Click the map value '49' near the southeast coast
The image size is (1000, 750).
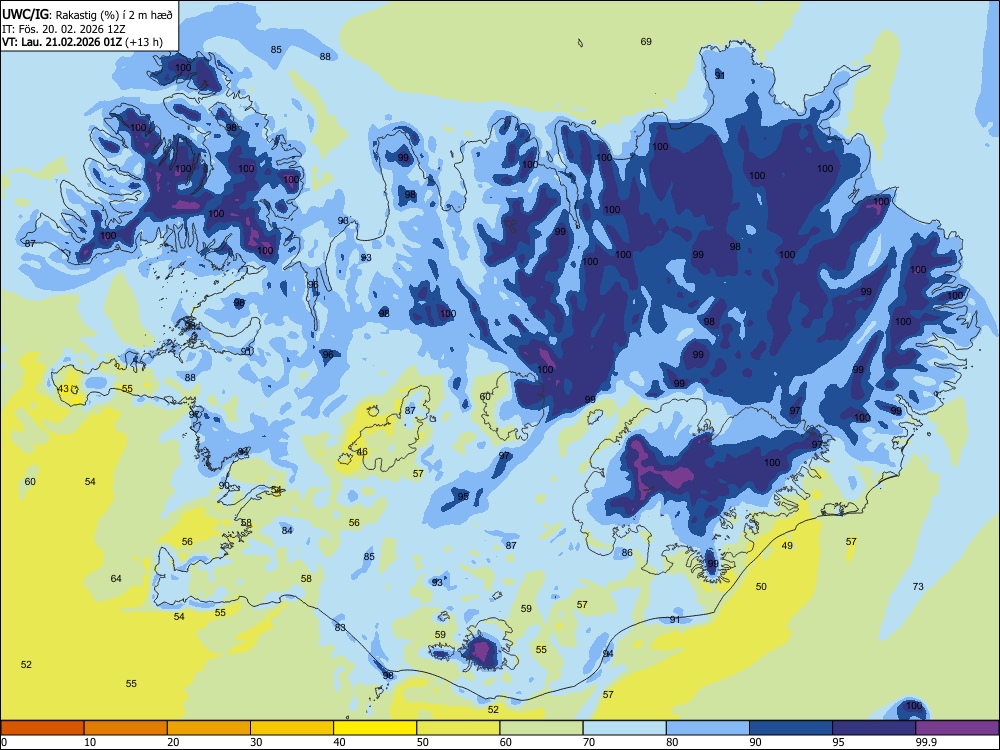[x=787, y=545]
